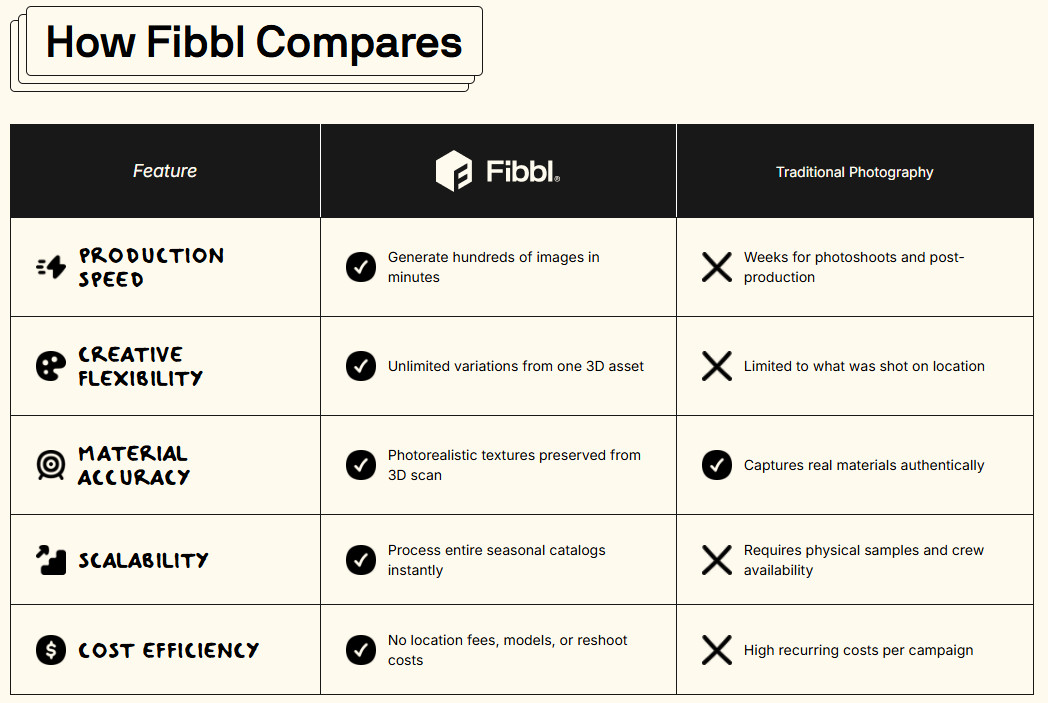The image size is (1048, 703).
Task: Click the How Fibbl Compares title card
Action: coord(254,41)
